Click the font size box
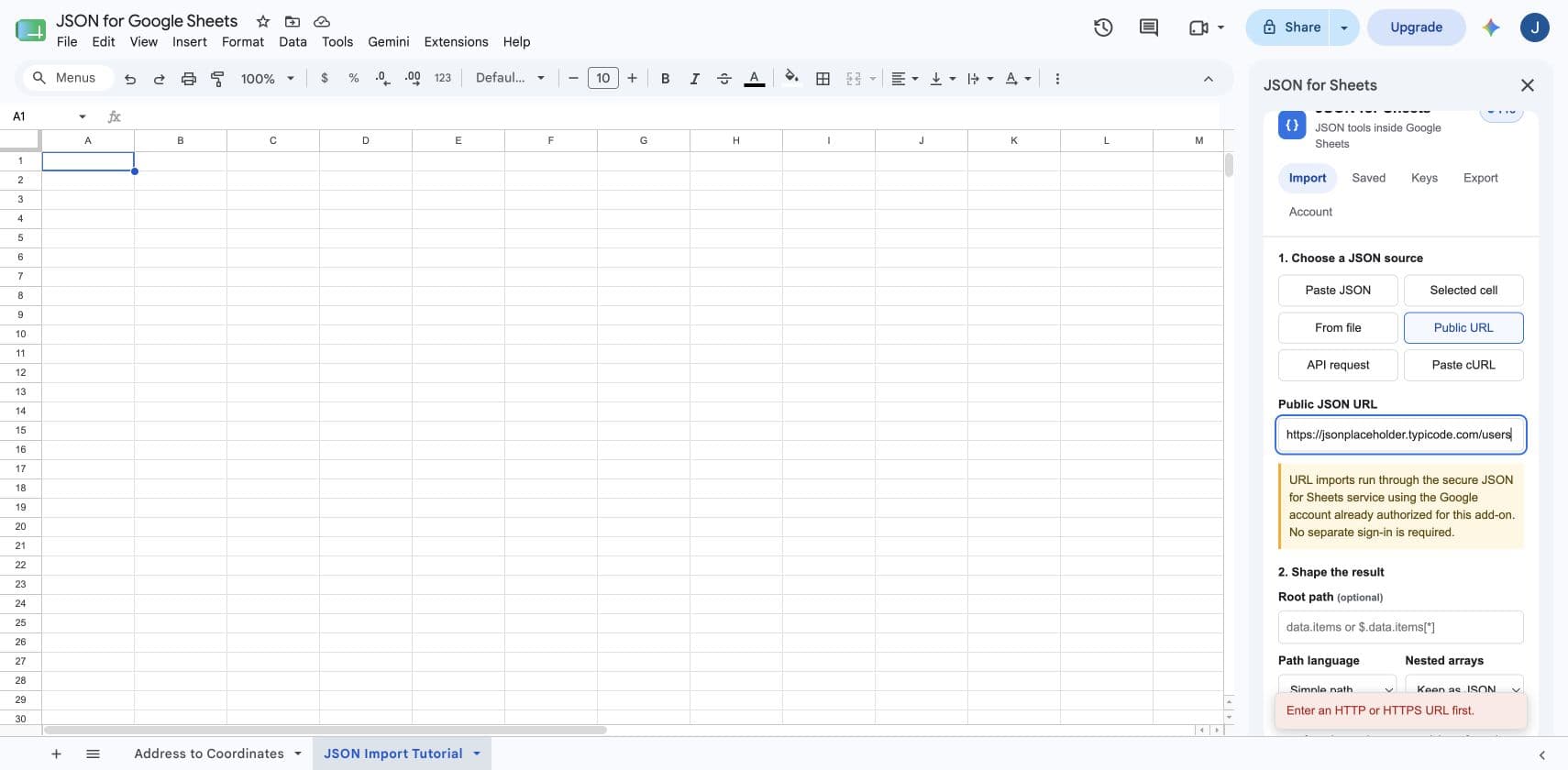Viewport: 1568px width, 770px height. coord(602,78)
